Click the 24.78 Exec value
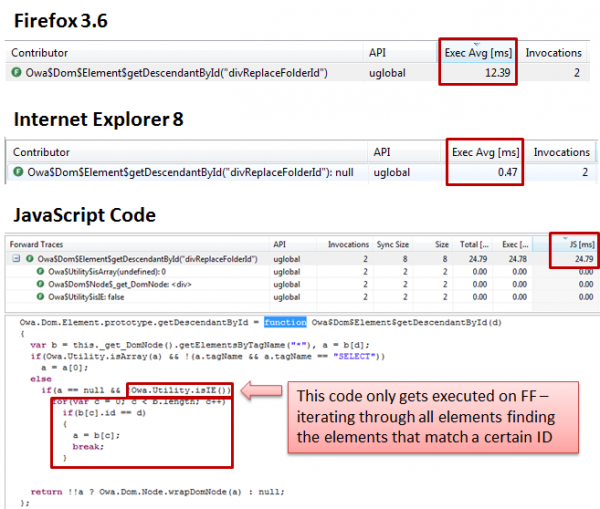 518,259
